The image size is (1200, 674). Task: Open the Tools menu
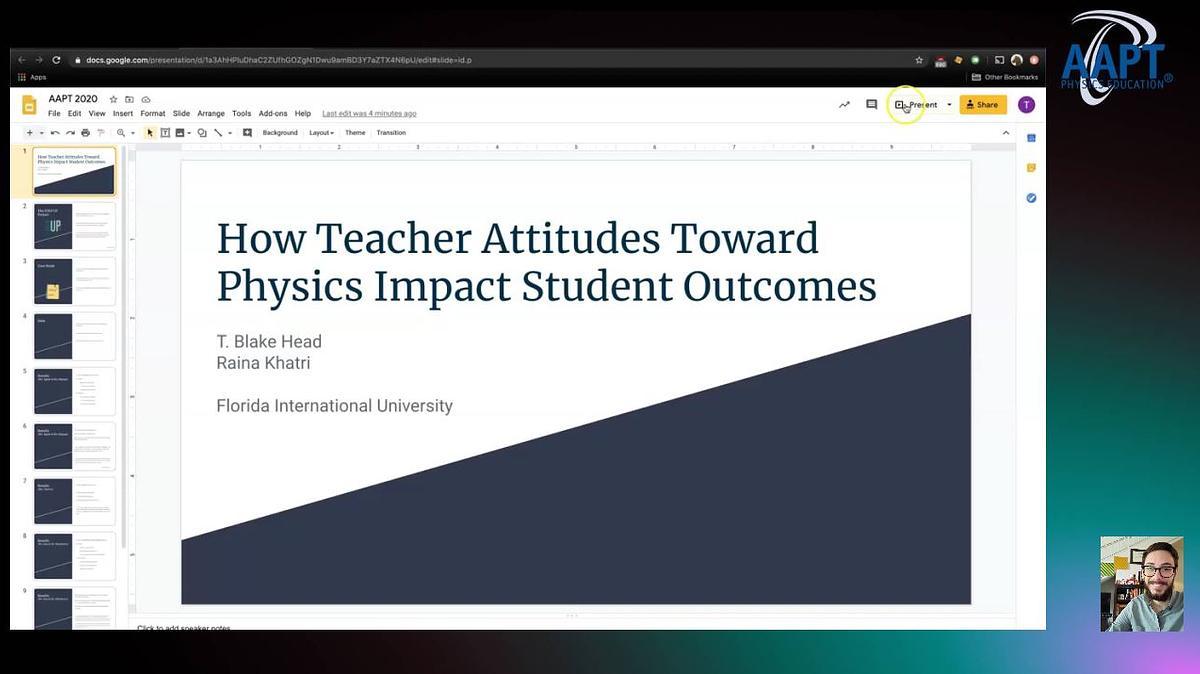[x=242, y=114]
